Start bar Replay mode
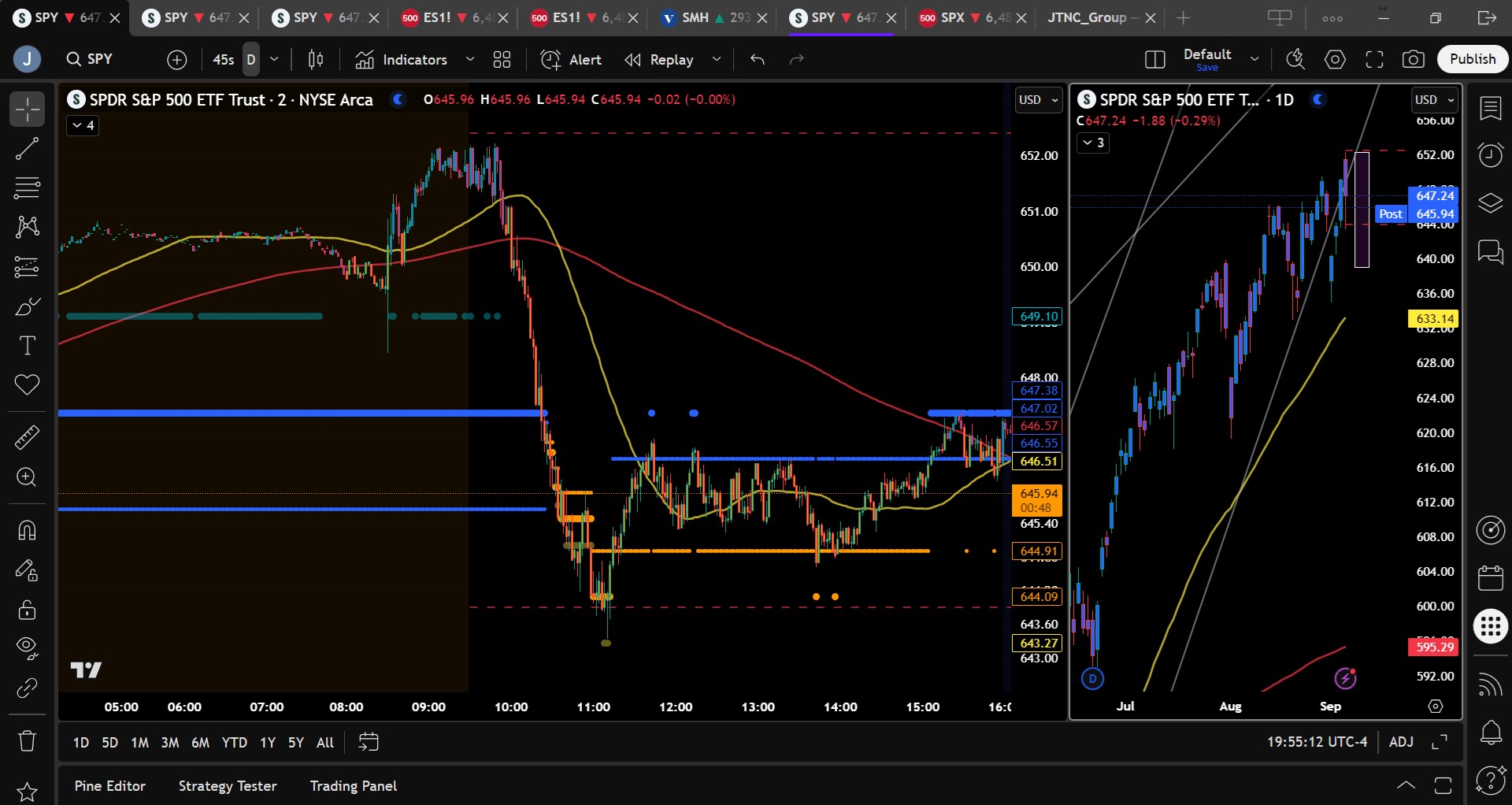The image size is (1512, 805). 659,59
